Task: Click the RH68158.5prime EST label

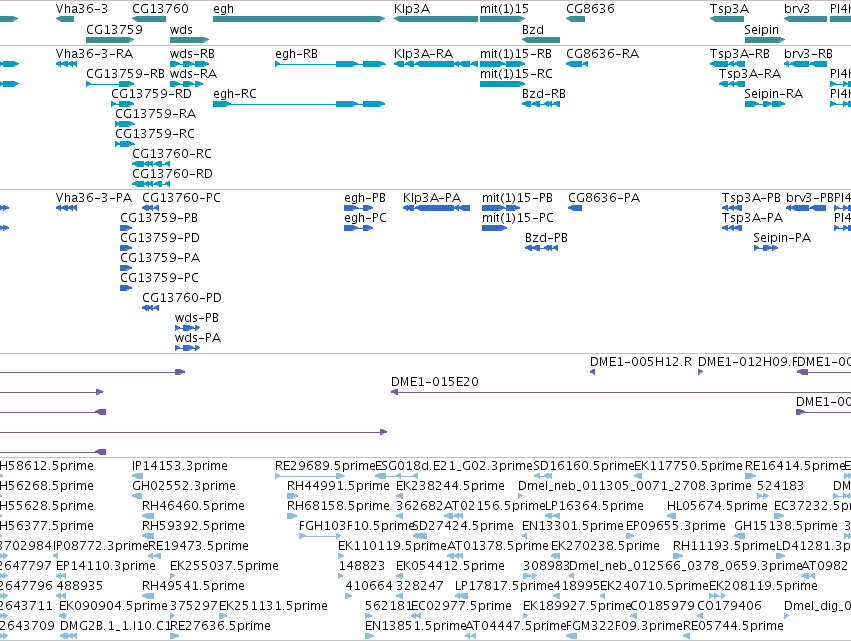Action: point(338,505)
